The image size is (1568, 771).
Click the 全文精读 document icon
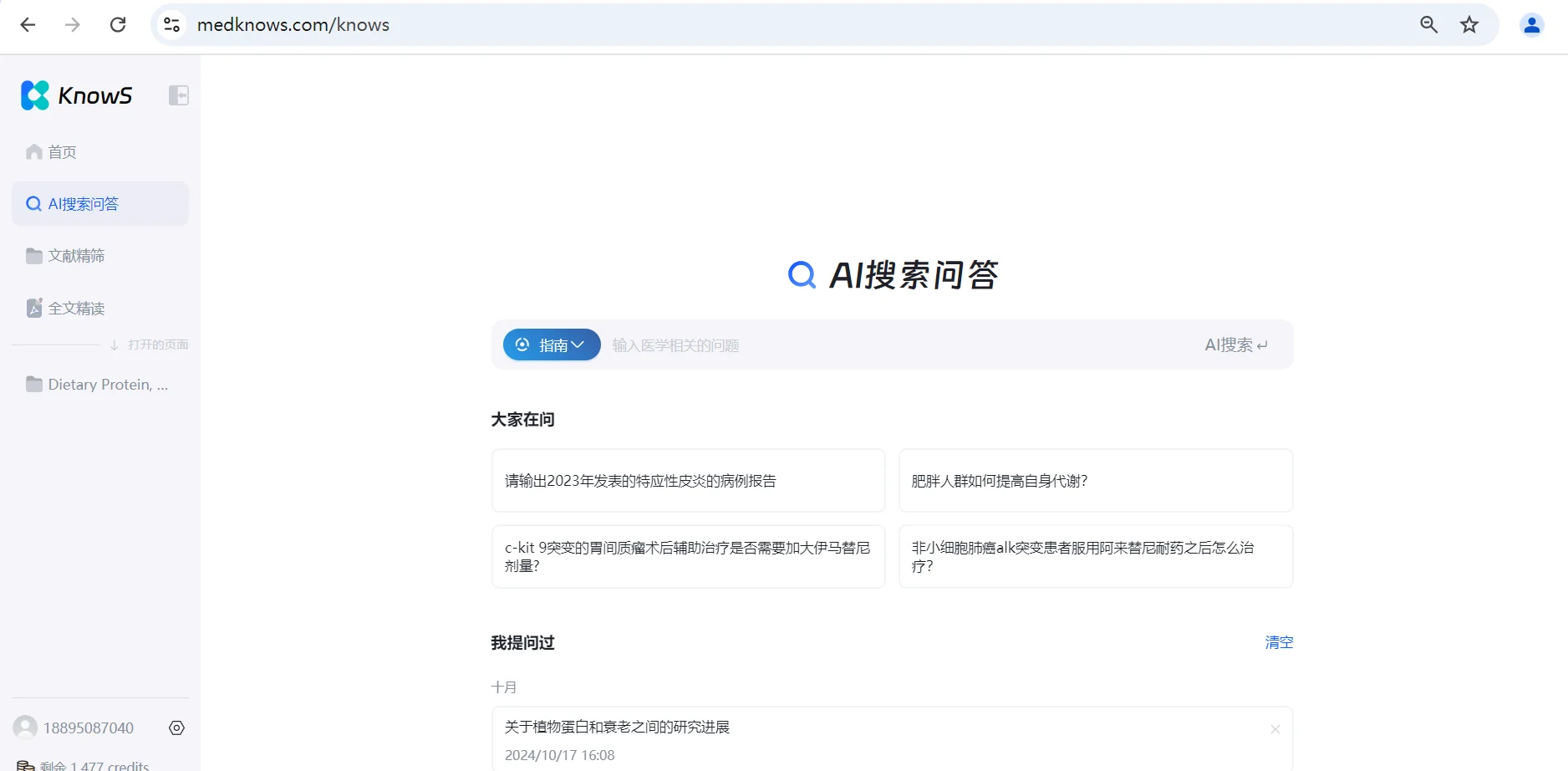pyautogui.click(x=33, y=307)
